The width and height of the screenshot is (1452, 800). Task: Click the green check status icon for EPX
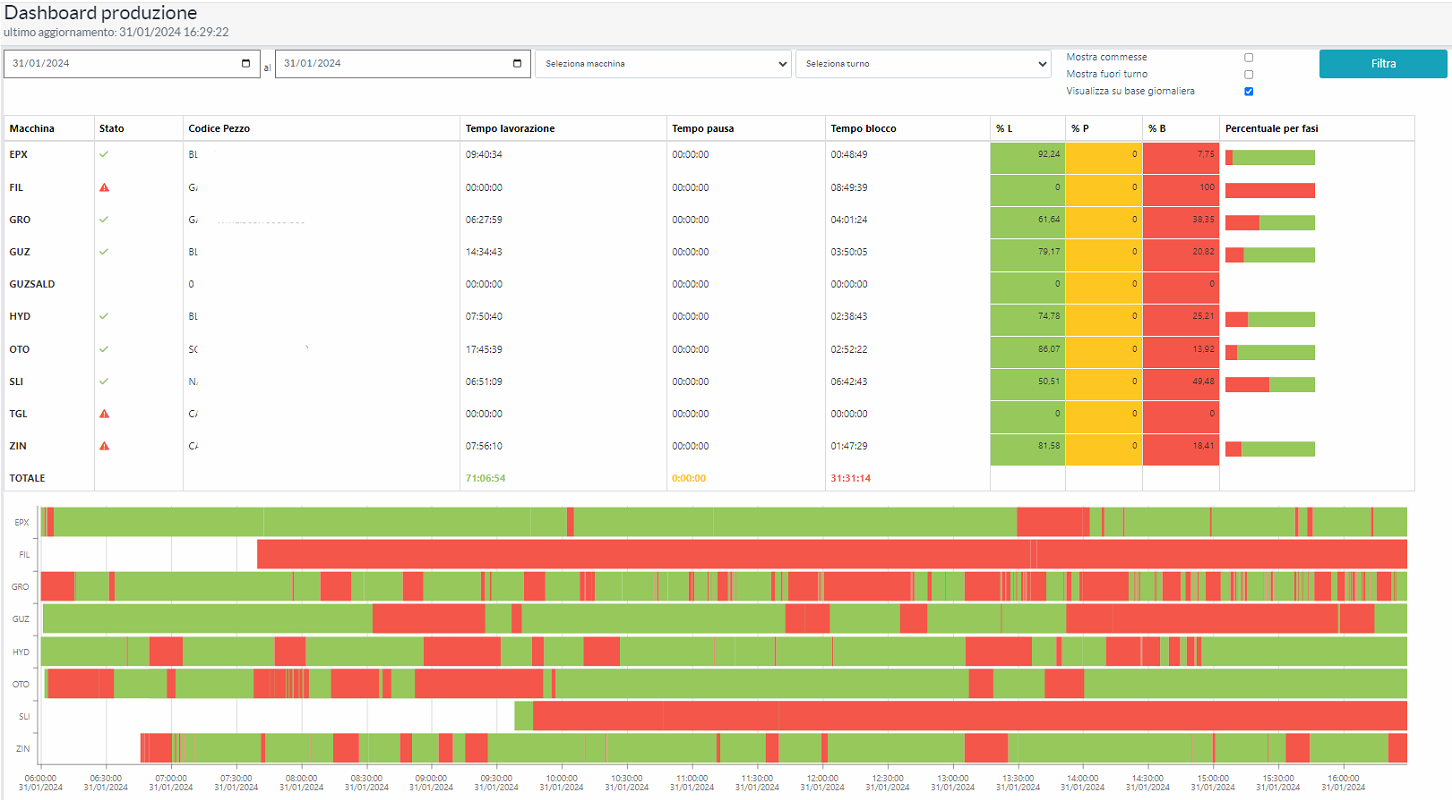pyautogui.click(x=104, y=155)
